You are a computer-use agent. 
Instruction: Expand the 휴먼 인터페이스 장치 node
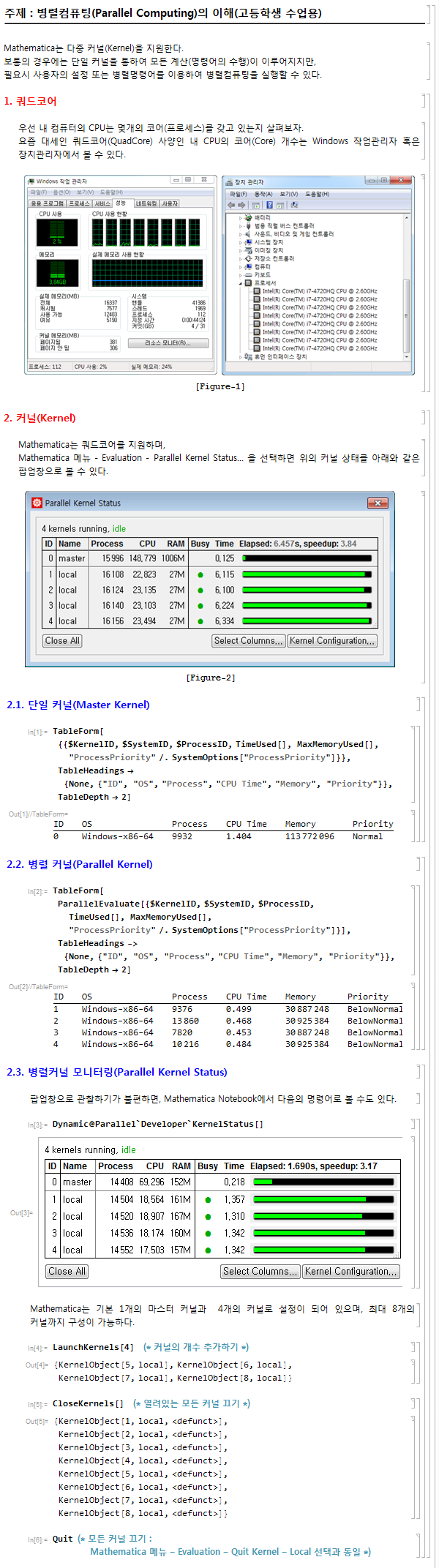click(240, 357)
